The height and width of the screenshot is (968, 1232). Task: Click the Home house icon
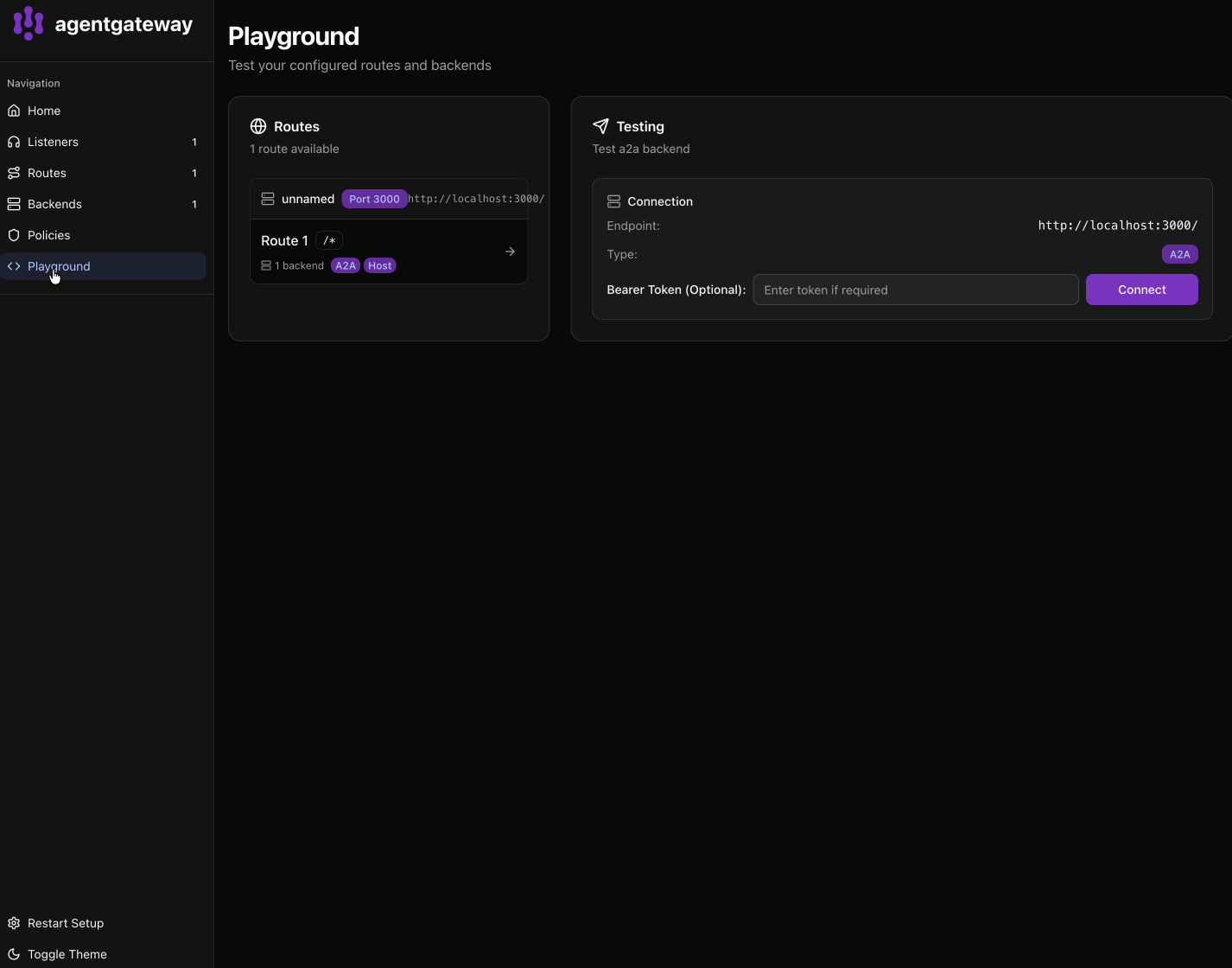click(14, 111)
